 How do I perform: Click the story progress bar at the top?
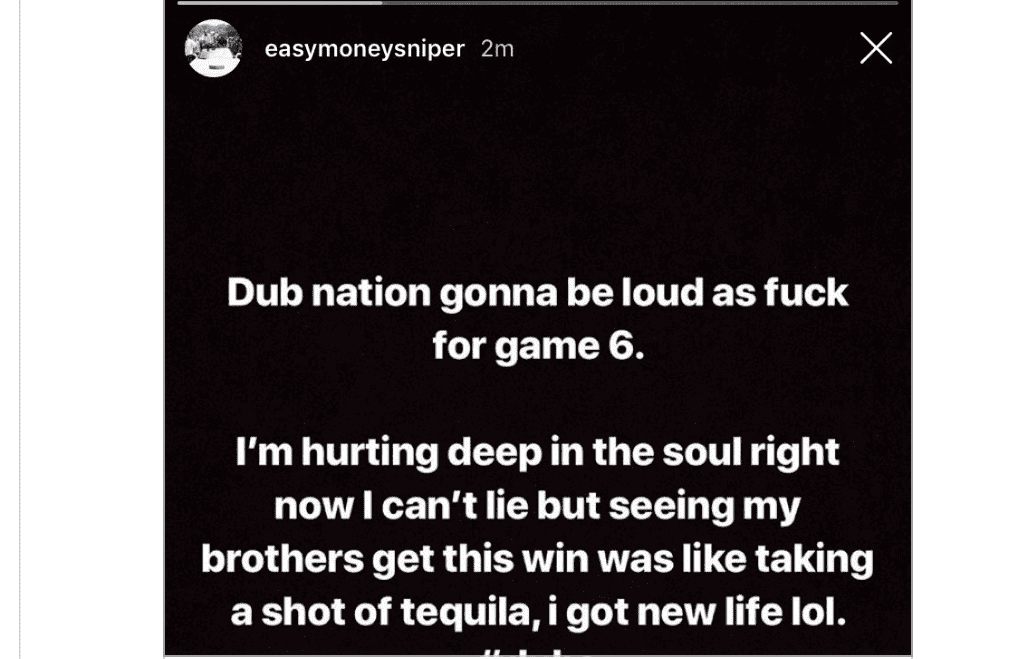pyautogui.click(x=540, y=5)
